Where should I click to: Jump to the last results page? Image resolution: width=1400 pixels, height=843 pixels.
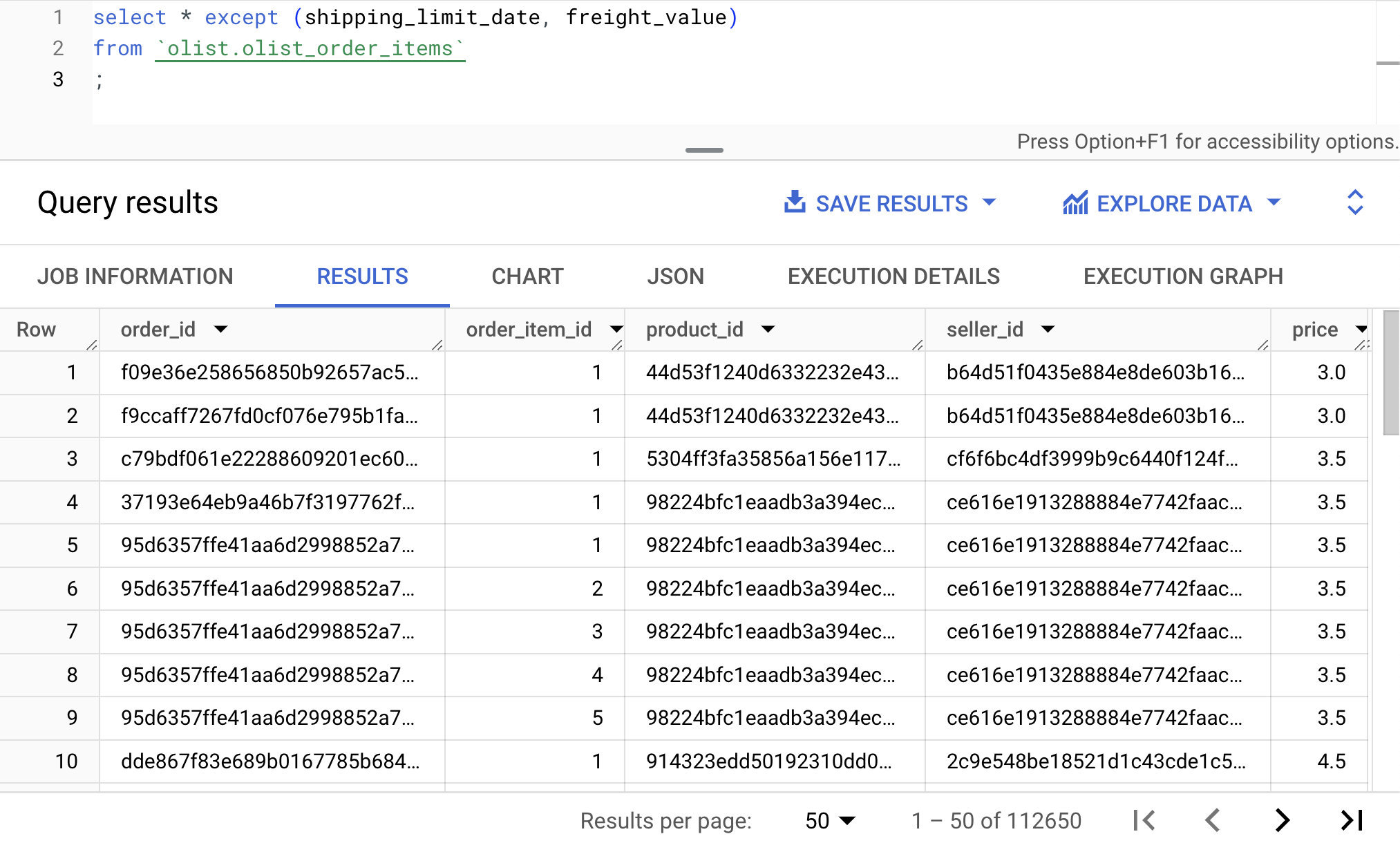click(1352, 820)
